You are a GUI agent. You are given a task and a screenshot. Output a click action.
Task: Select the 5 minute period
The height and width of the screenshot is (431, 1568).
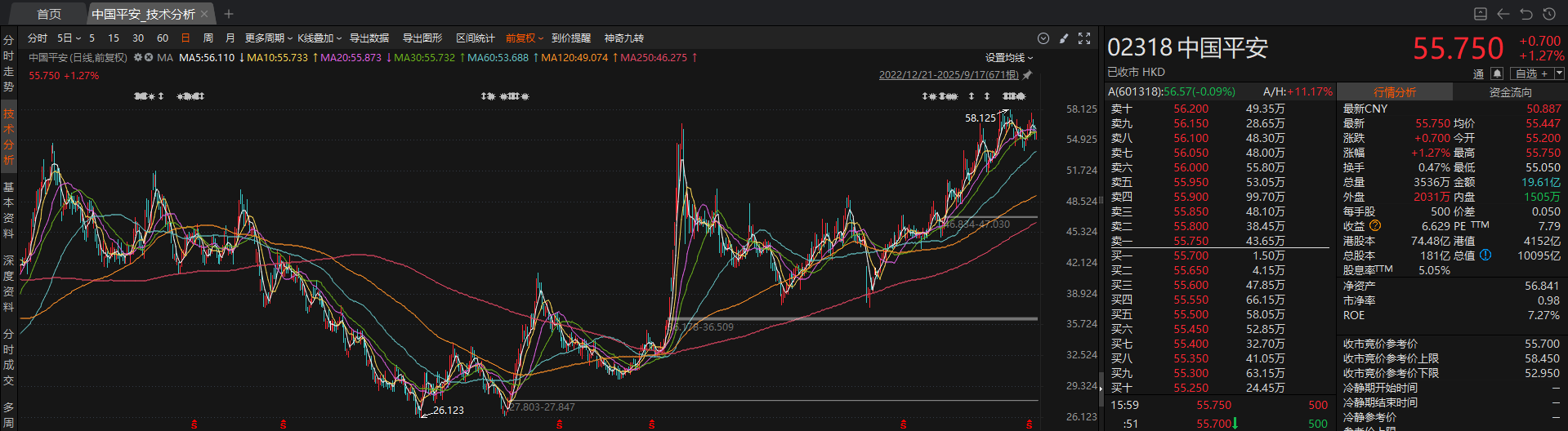coord(92,38)
